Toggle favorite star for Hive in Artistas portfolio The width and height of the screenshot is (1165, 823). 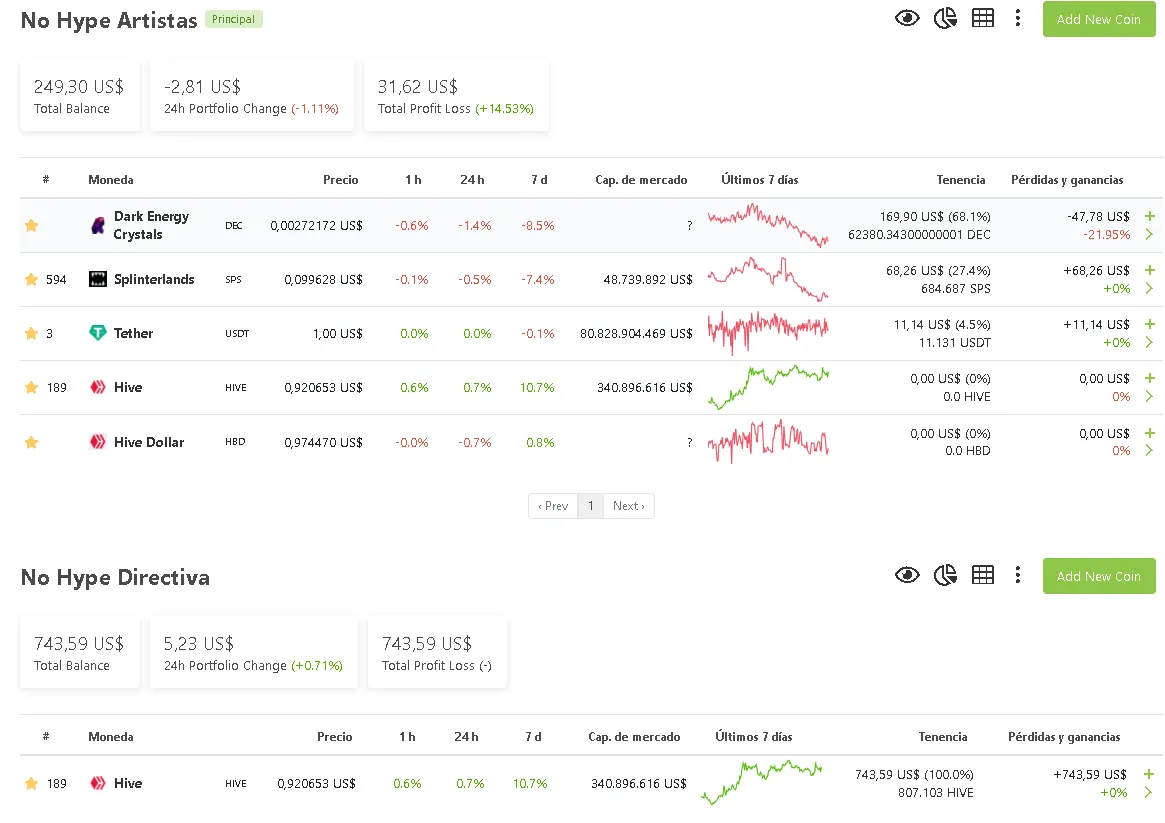click(x=31, y=387)
